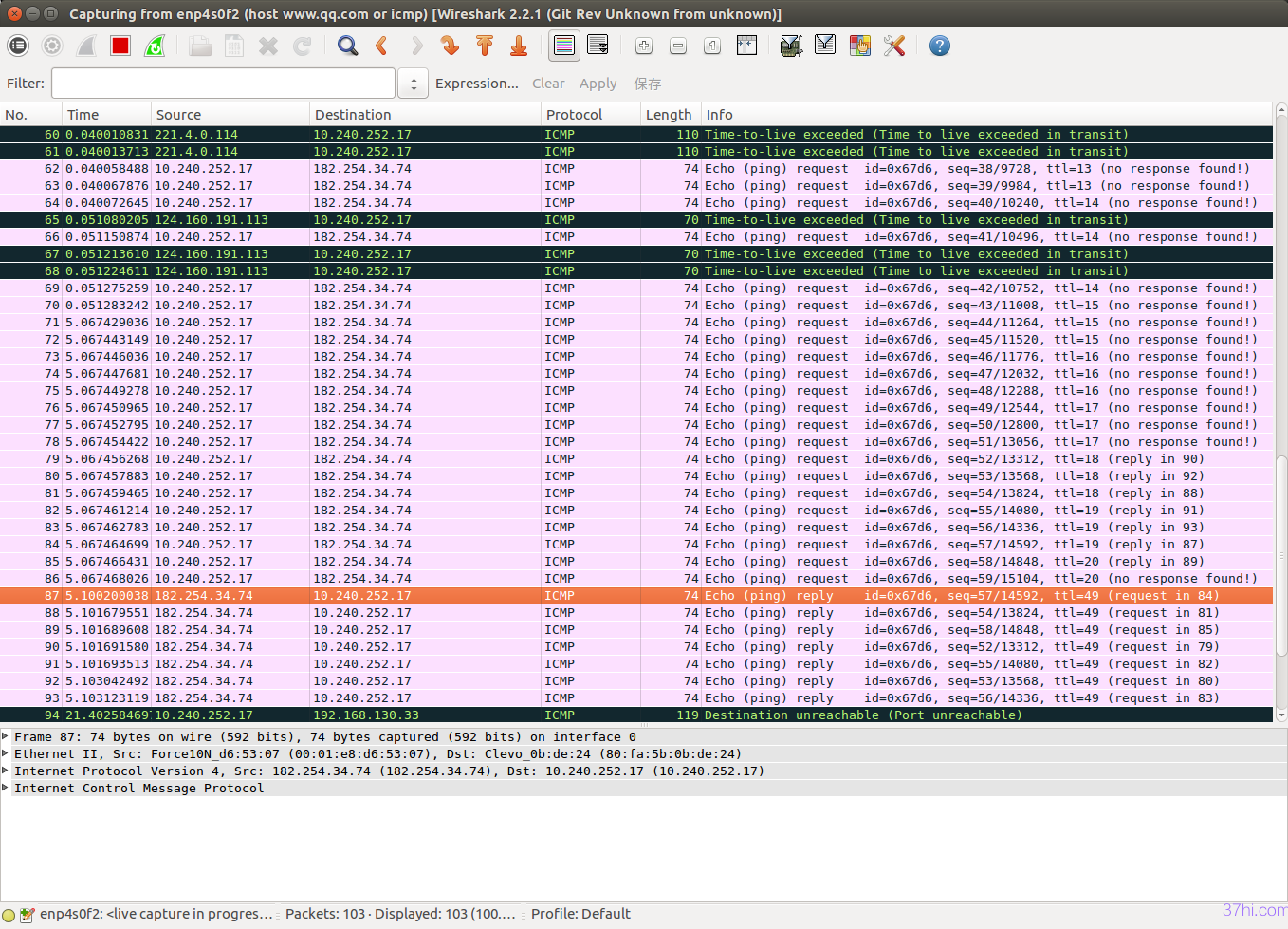This screenshot has height=929, width=1288.
Task: Select packet 62 echo request ttl=13
Action: tap(636, 168)
